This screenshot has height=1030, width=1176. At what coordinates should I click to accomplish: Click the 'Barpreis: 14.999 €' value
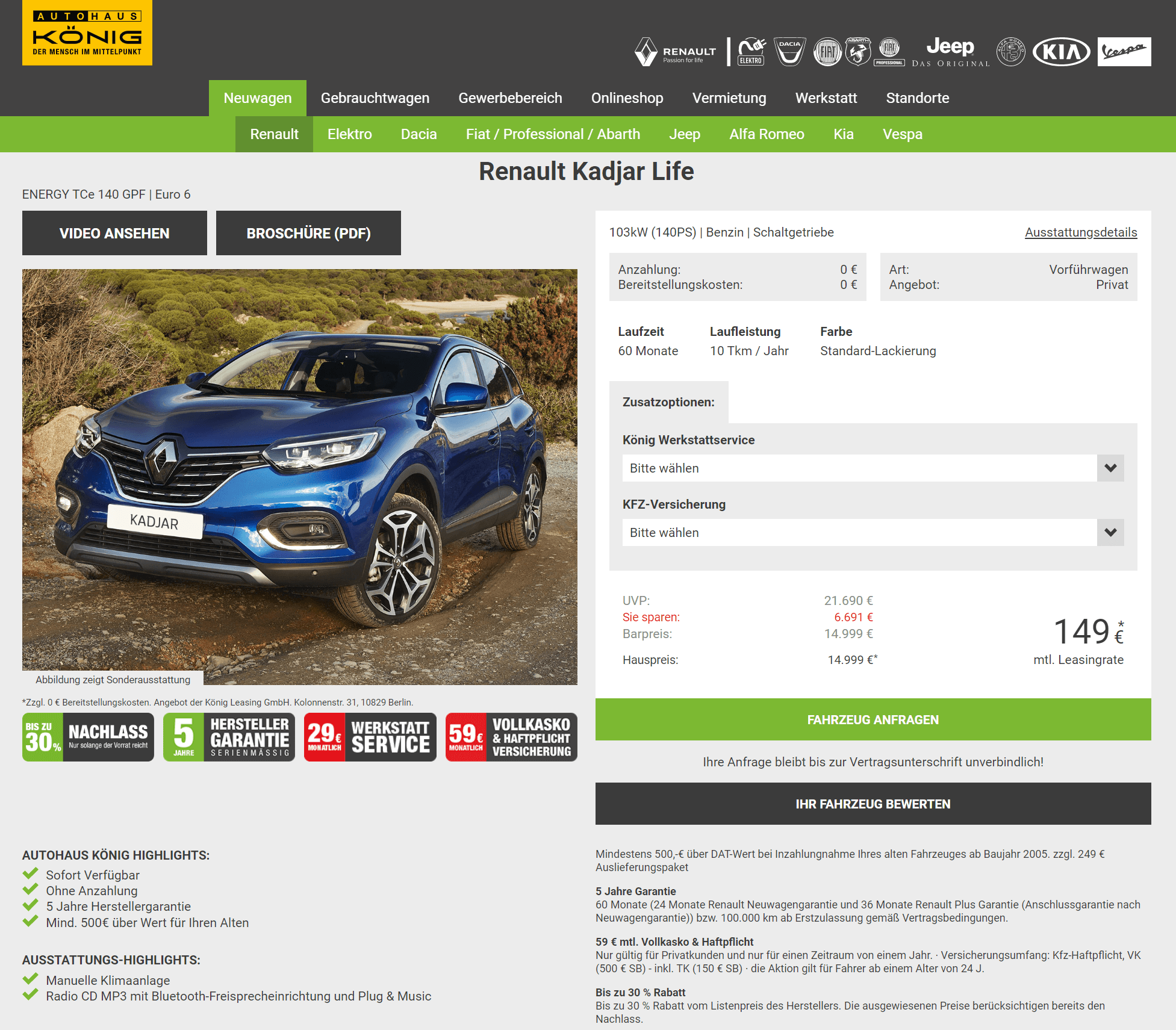(848, 634)
